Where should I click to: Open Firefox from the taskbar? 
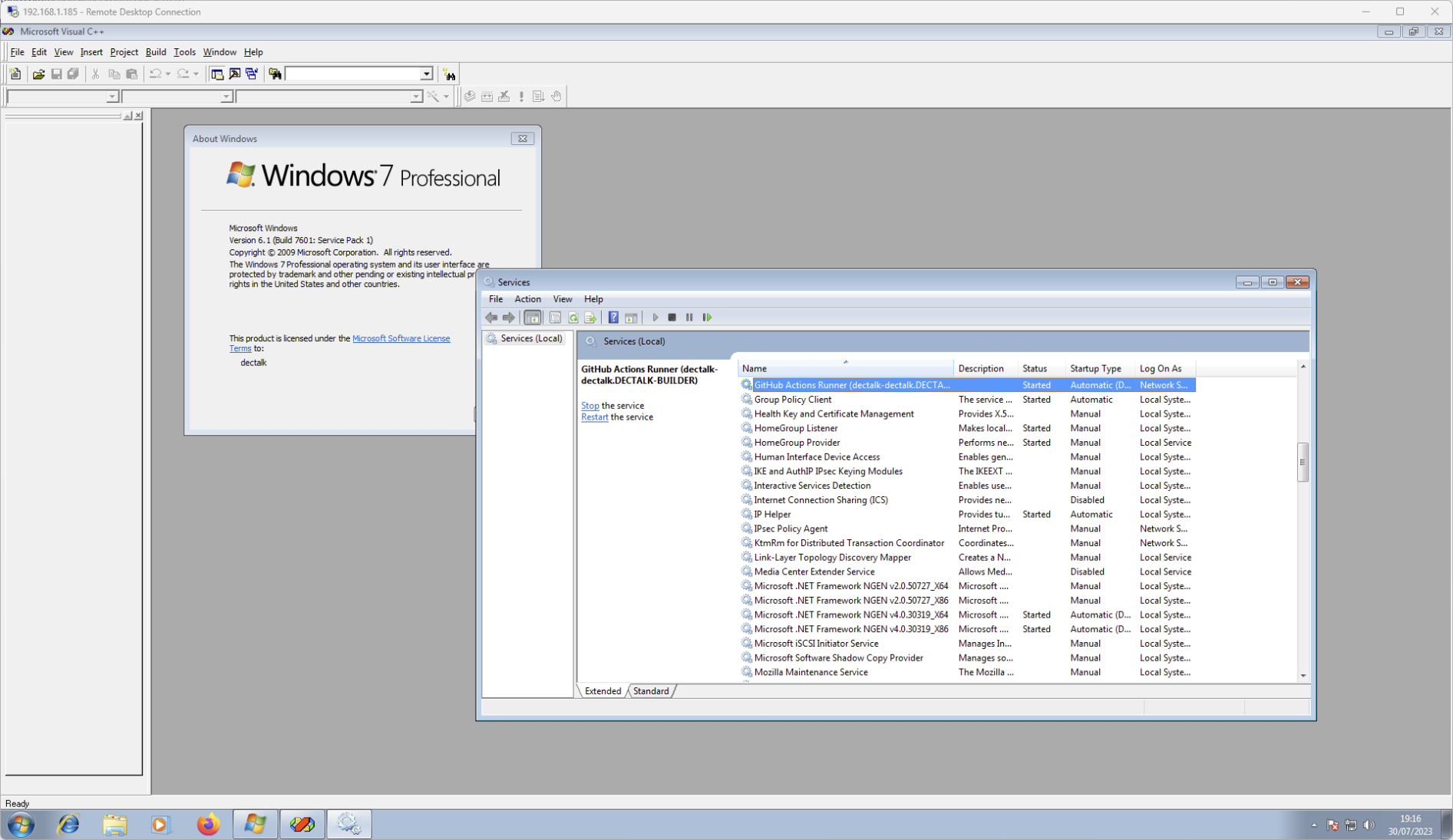208,825
